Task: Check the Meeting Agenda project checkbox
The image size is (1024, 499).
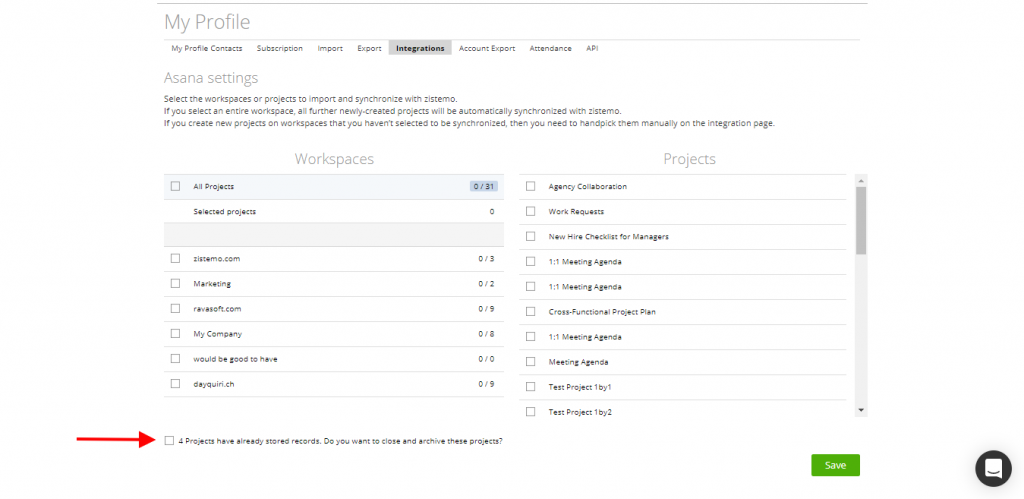Action: 530,361
